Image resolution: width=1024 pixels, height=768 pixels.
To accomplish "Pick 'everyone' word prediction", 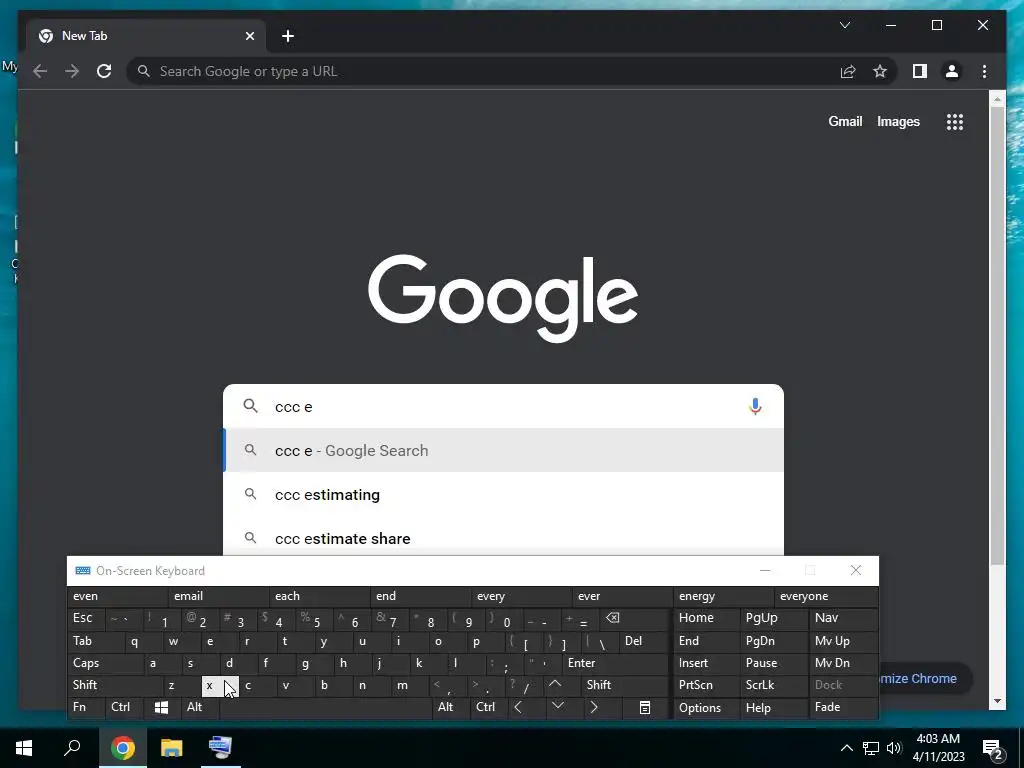I will click(x=825, y=596).
